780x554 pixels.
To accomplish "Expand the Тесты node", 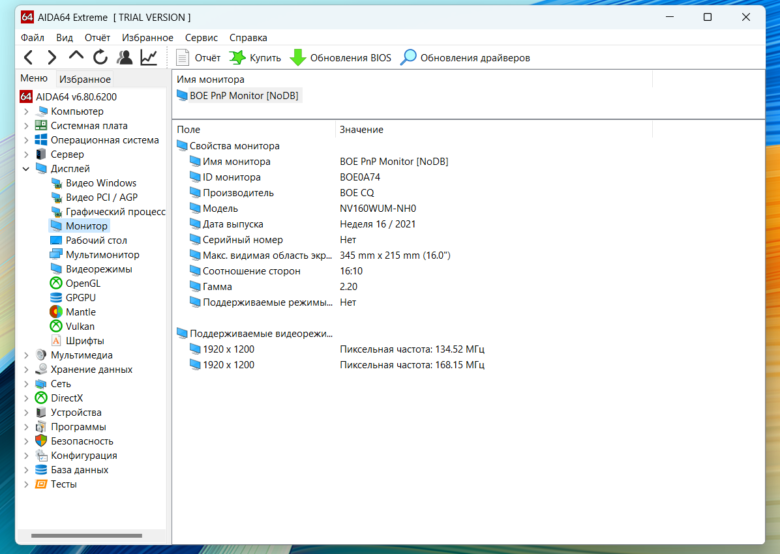I will click(26, 484).
